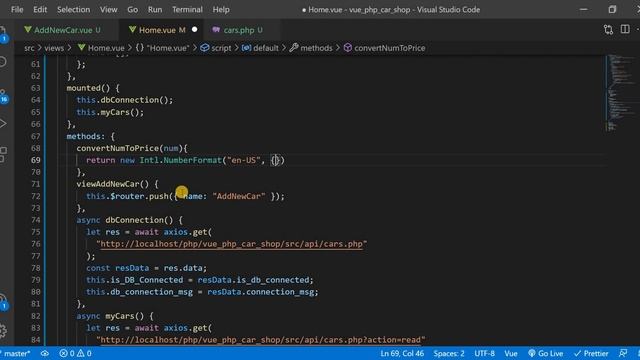Click views in the breadcrumb
Image resolution: width=640 pixels, height=360 pixels.
pyautogui.click(x=54, y=48)
